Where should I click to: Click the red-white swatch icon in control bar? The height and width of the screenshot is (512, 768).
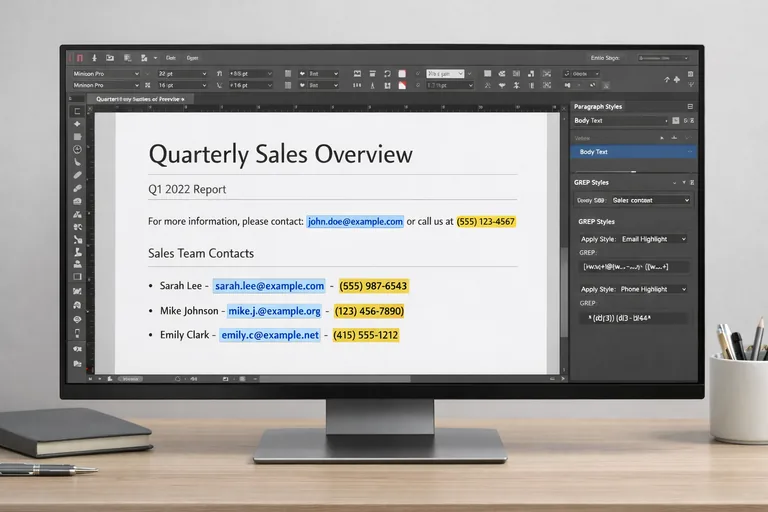pos(402,73)
